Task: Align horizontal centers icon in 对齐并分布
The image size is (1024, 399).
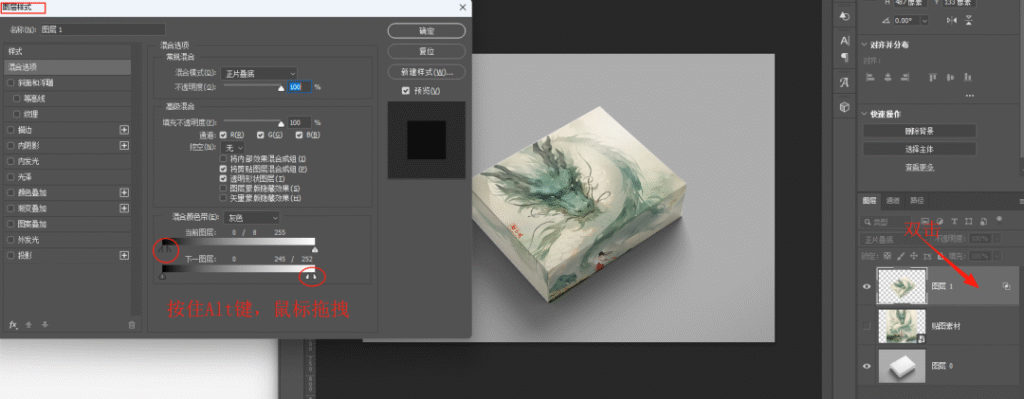Action: 888,77
